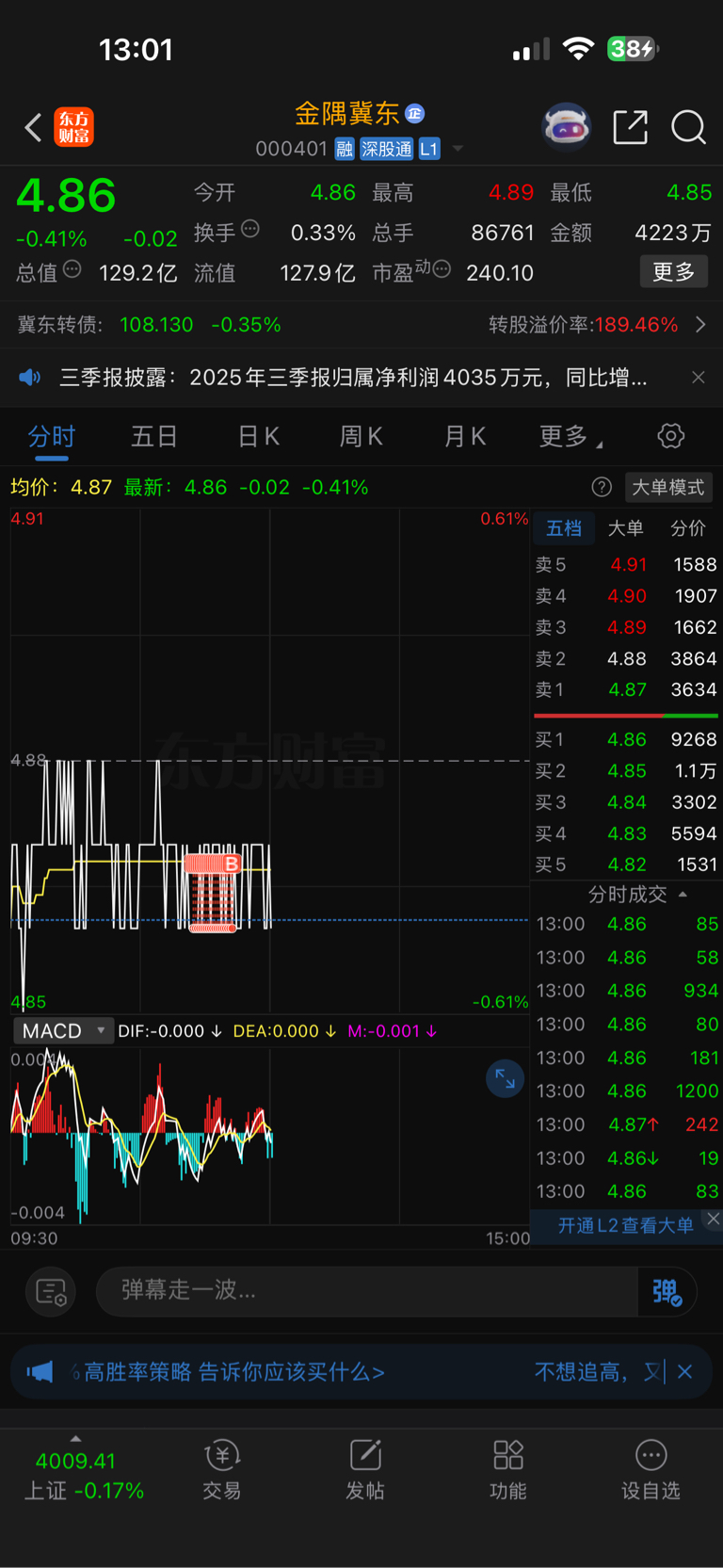This screenshot has width=723, height=1568.
Task: Open the question mark help icon
Action: (602, 487)
